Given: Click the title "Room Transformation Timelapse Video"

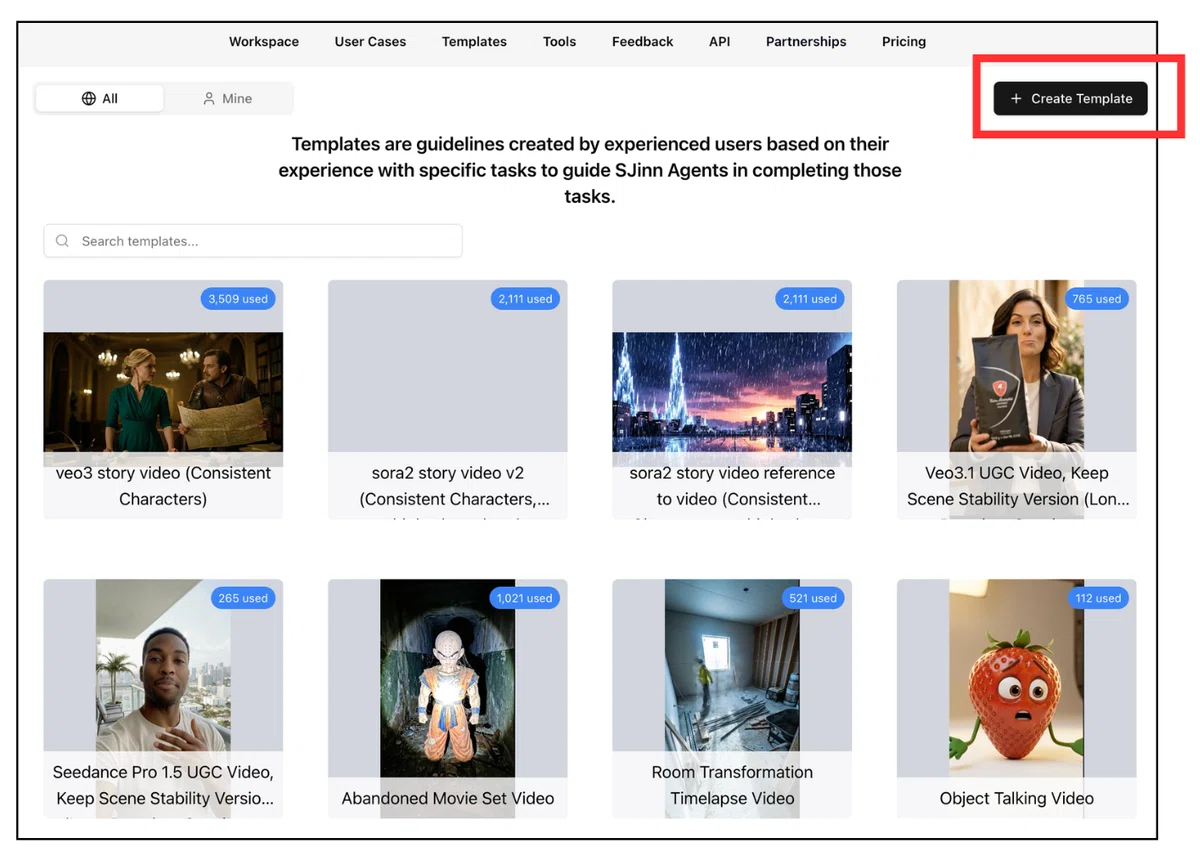Looking at the screenshot, I should [x=732, y=785].
